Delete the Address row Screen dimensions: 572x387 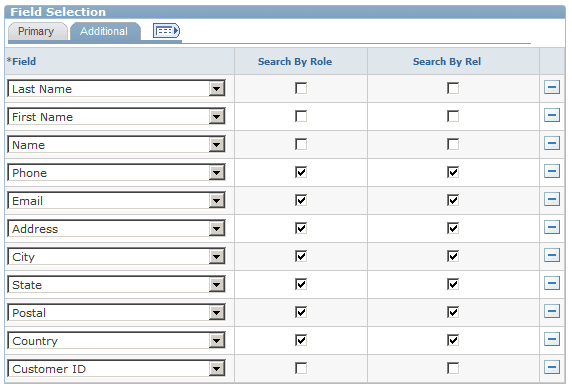552,227
